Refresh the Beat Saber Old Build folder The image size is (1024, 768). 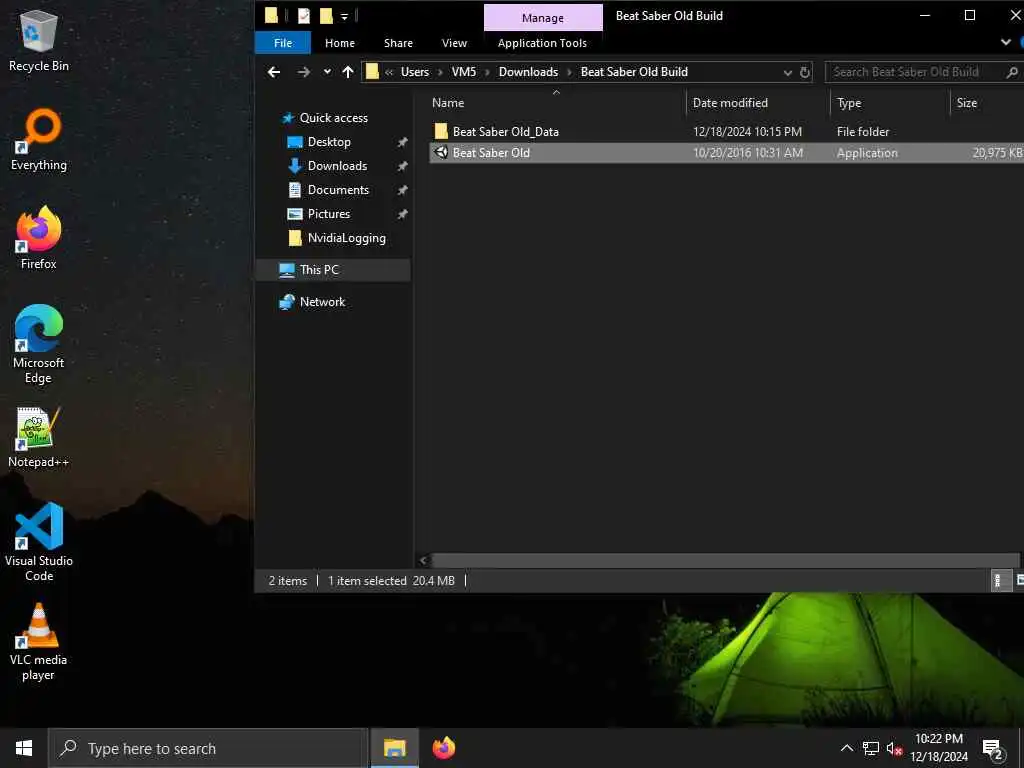(x=805, y=72)
